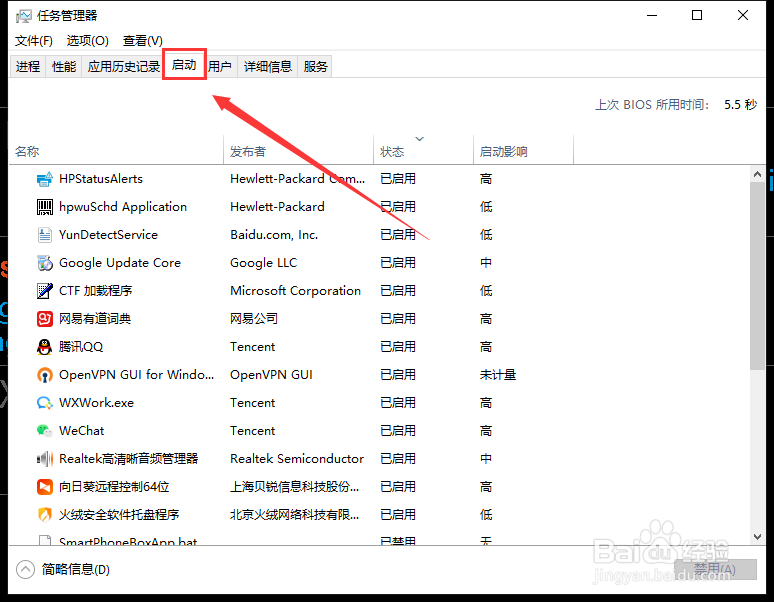Screen dimensions: 774x602
Task: Open the 查看(V) menu
Action: pos(143,40)
